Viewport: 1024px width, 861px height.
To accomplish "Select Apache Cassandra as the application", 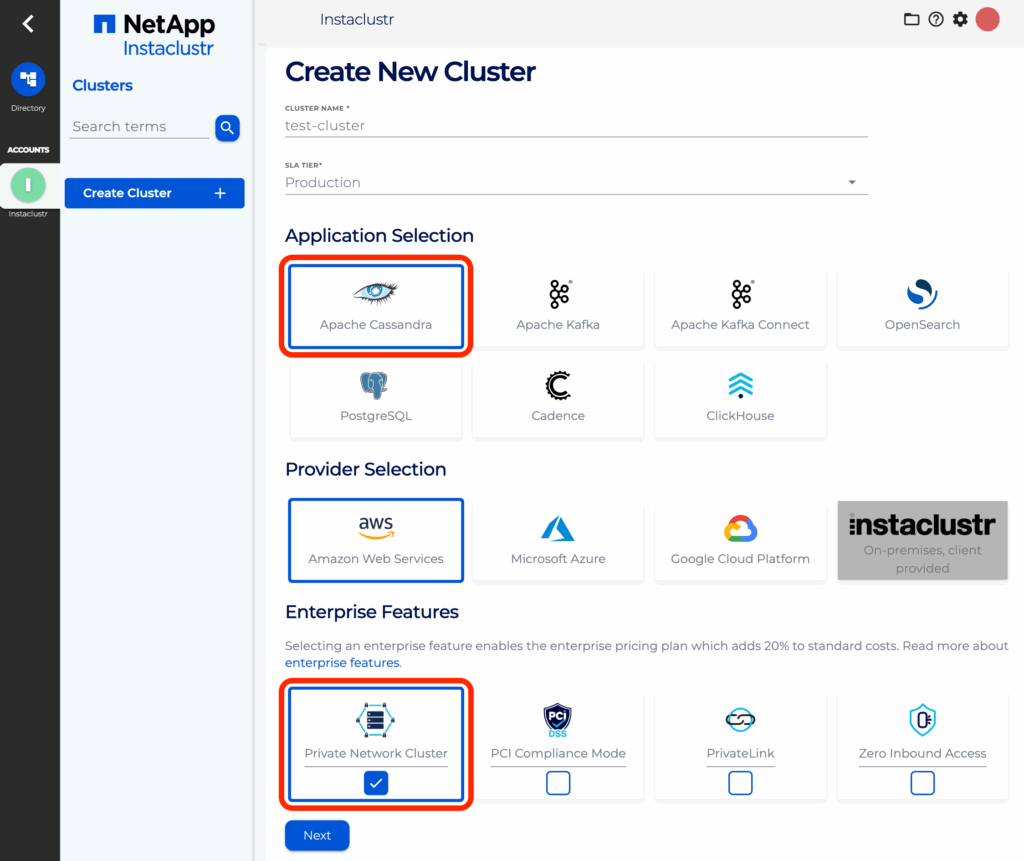I will 375,307.
